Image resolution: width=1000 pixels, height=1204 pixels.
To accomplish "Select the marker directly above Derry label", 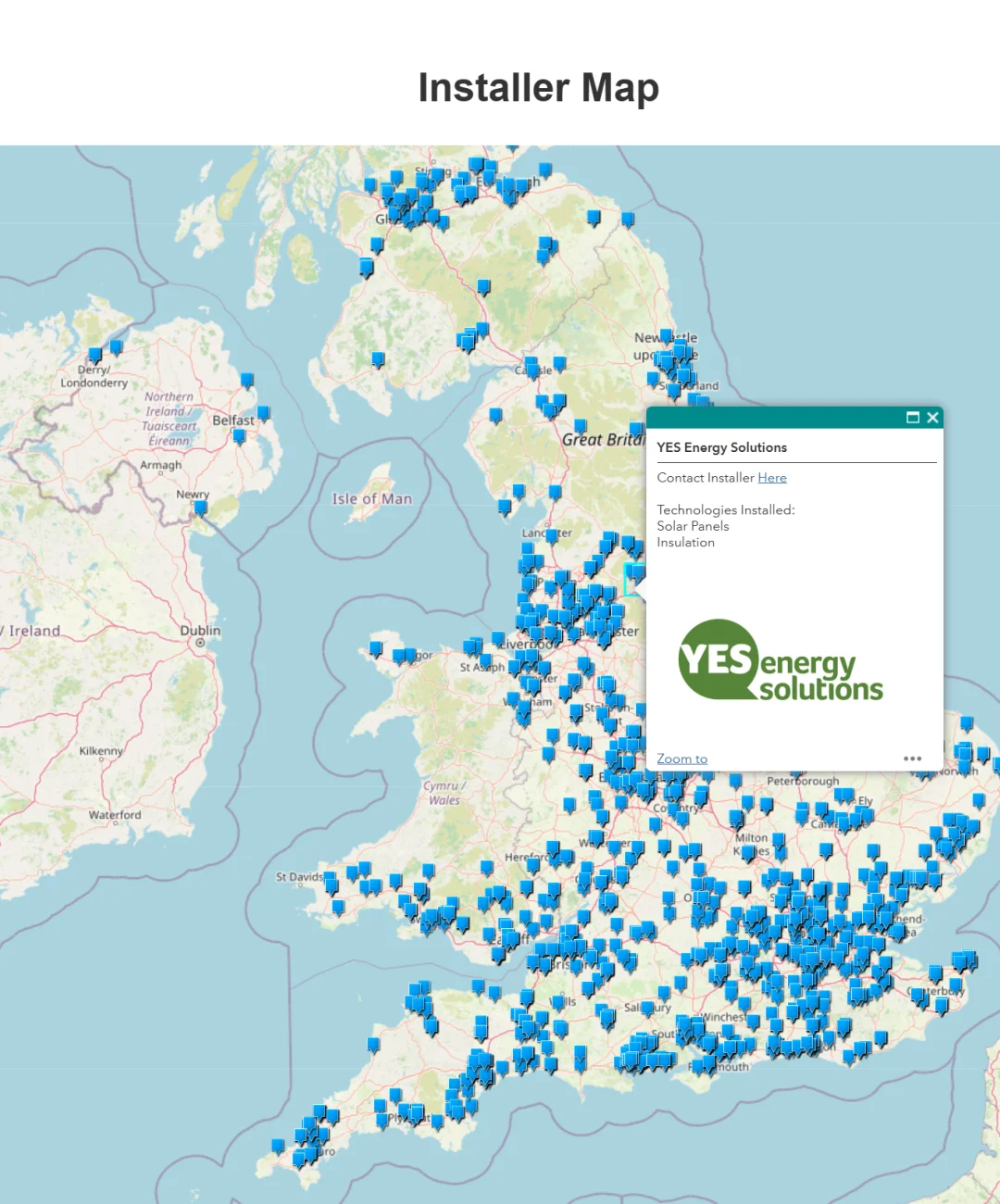I will (x=94, y=356).
